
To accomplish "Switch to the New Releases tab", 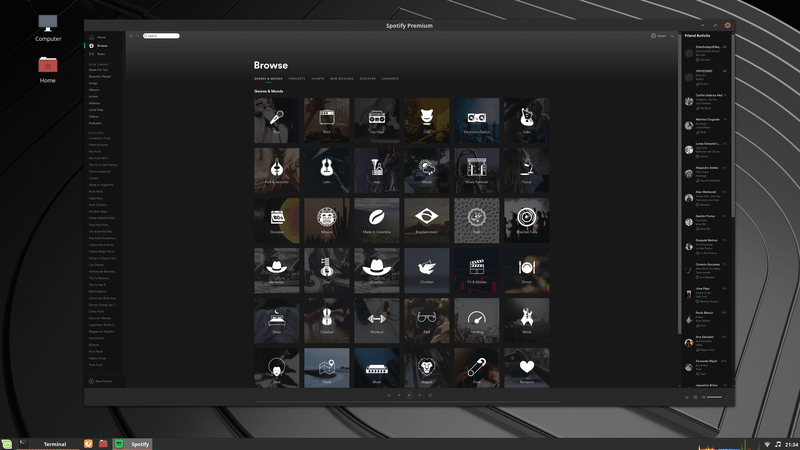I will click(342, 79).
